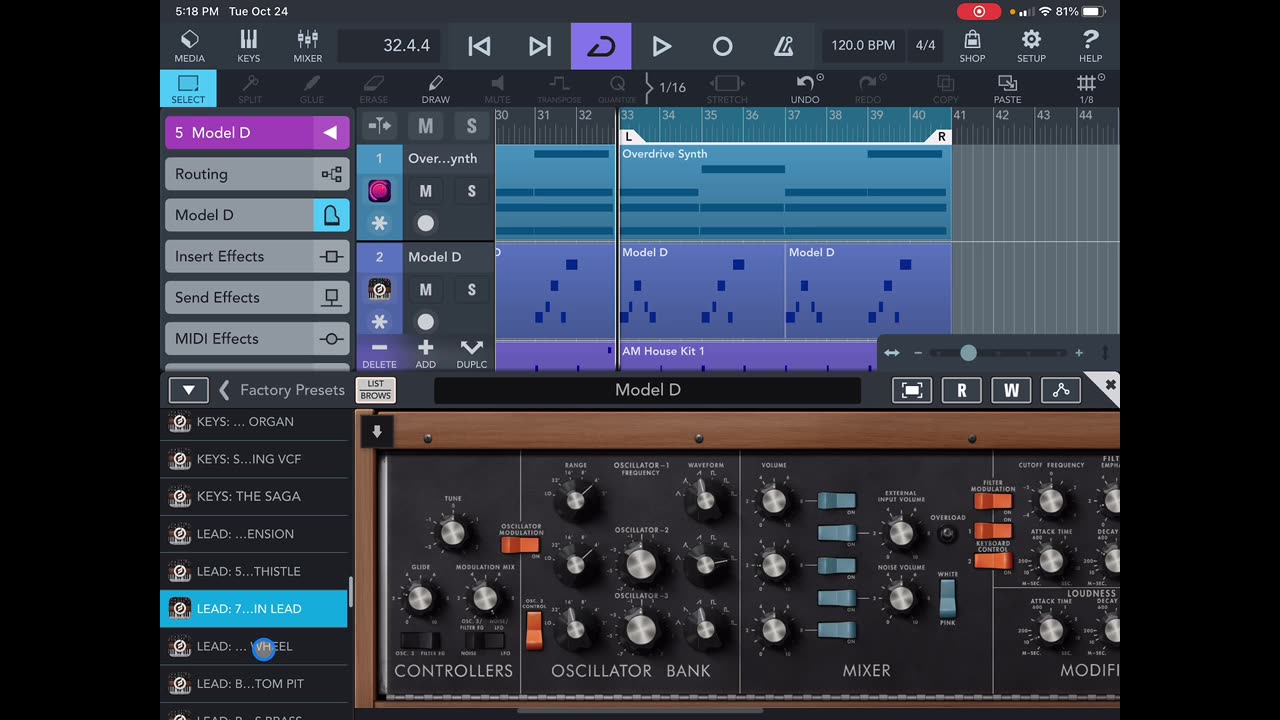Click the right locator R marker
Viewport: 1280px width, 720px height.
click(941, 136)
